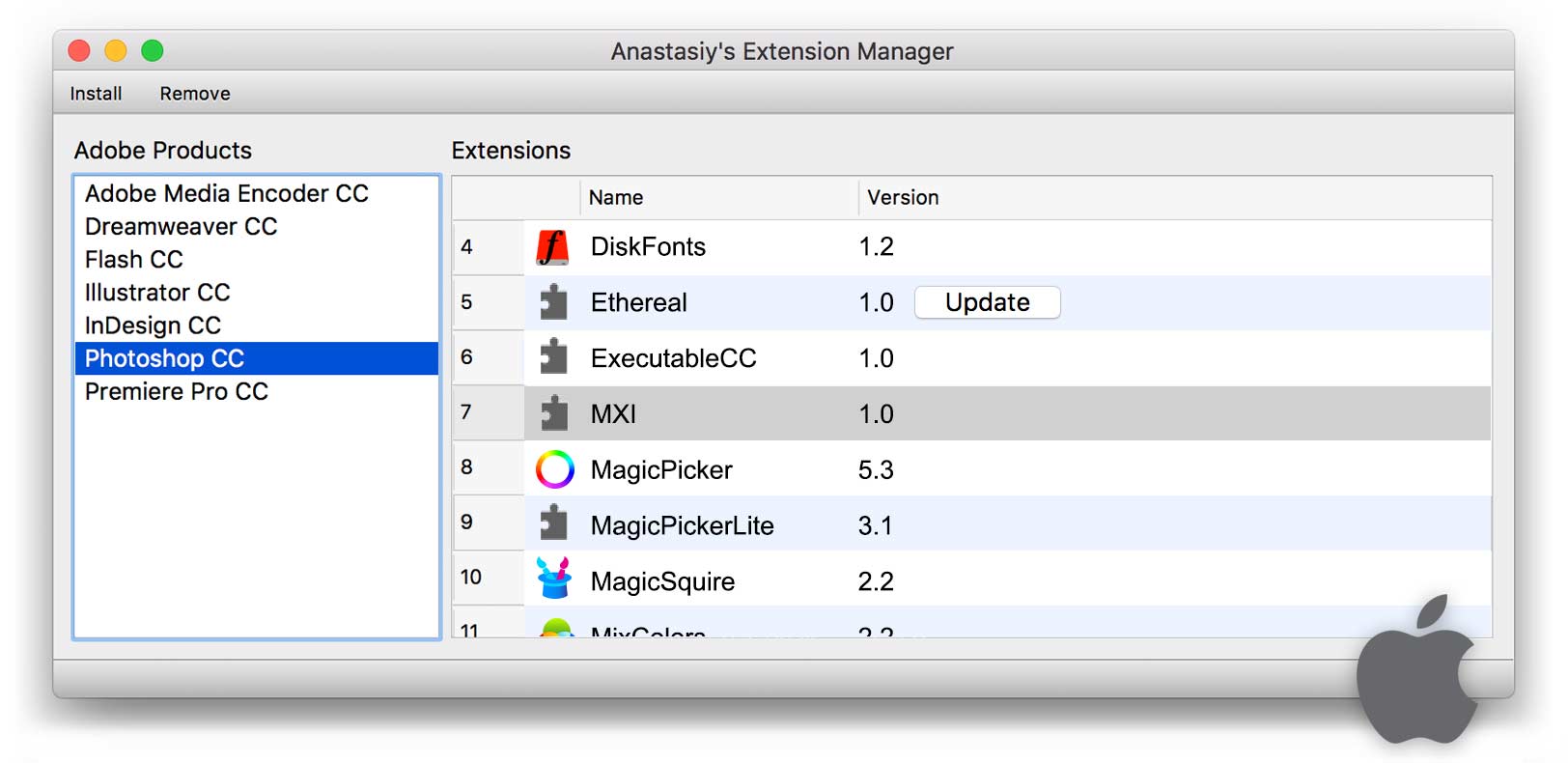The height and width of the screenshot is (763, 1568).
Task: Click the MagicPickerLite puzzle piece icon
Action: [553, 523]
